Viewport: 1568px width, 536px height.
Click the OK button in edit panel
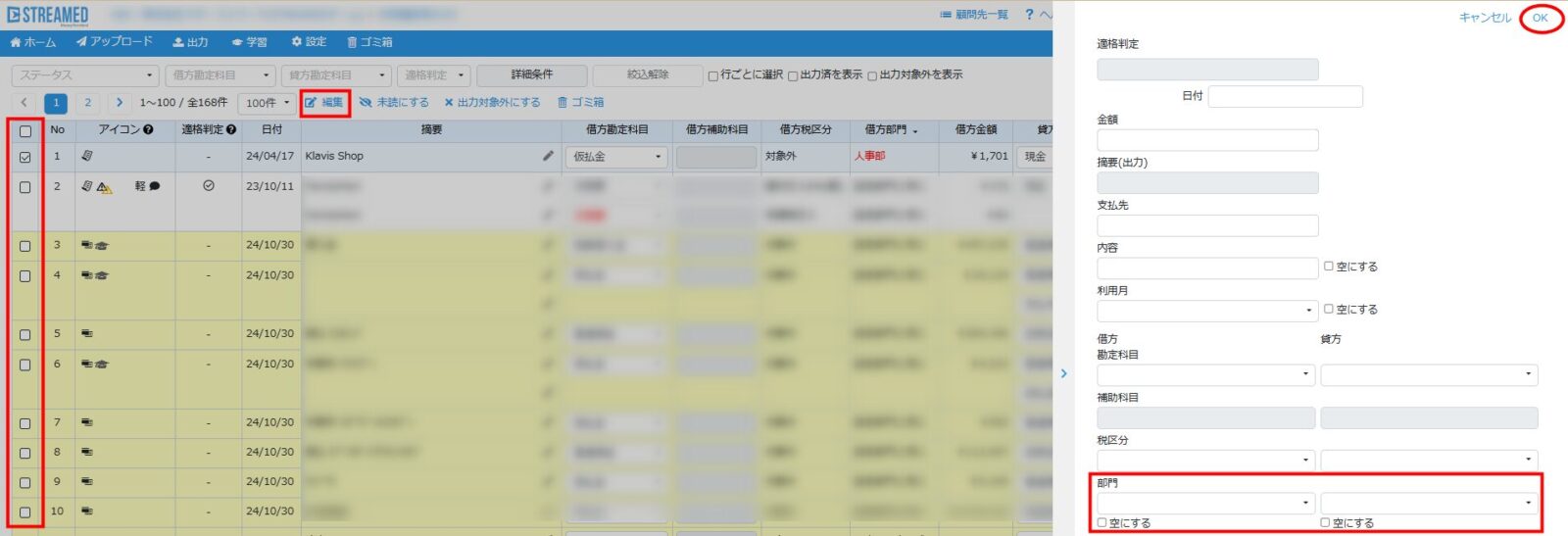(x=1541, y=18)
